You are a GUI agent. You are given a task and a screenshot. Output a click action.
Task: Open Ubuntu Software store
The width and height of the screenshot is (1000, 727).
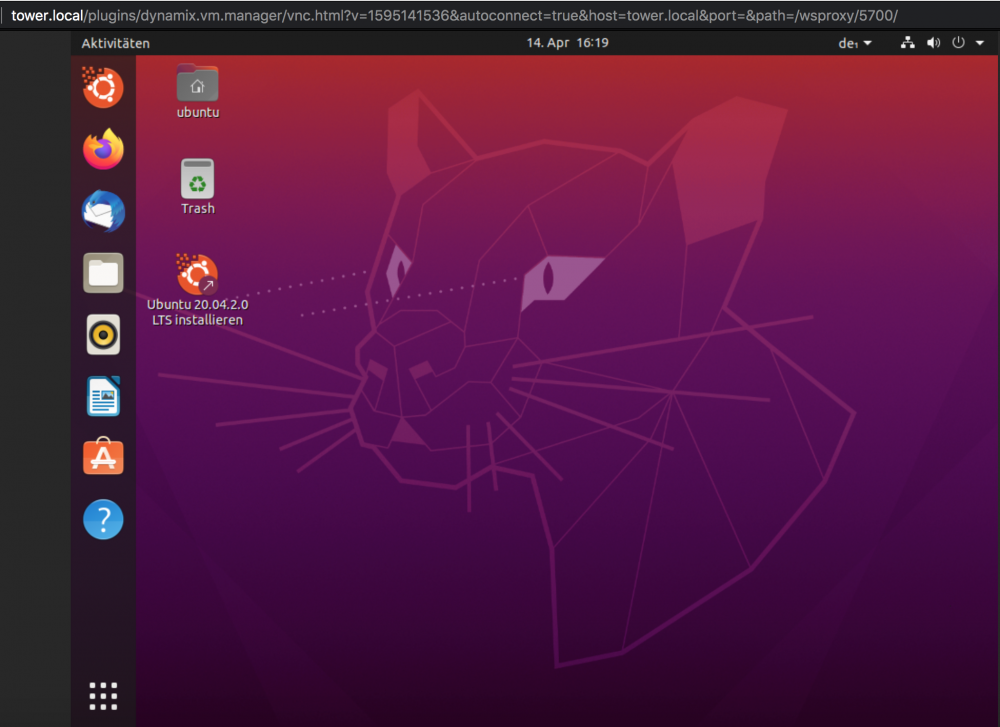(x=103, y=457)
